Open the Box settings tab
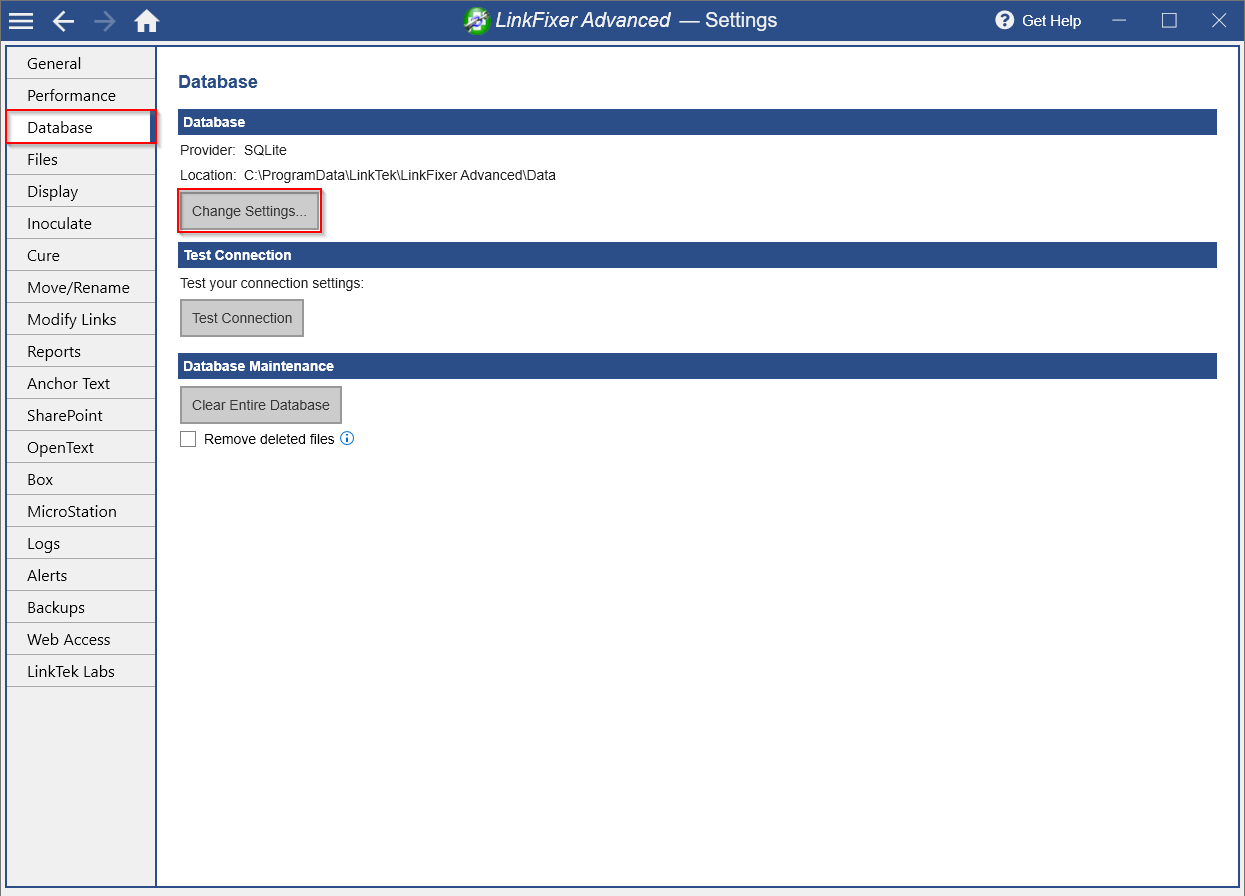1245x896 pixels. [81, 479]
